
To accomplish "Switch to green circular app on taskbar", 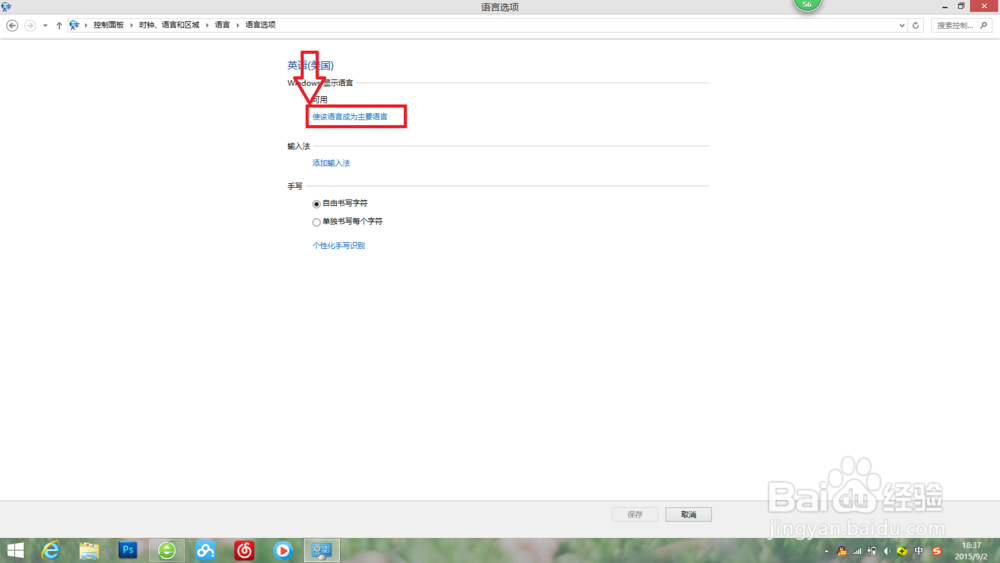I will pos(167,550).
